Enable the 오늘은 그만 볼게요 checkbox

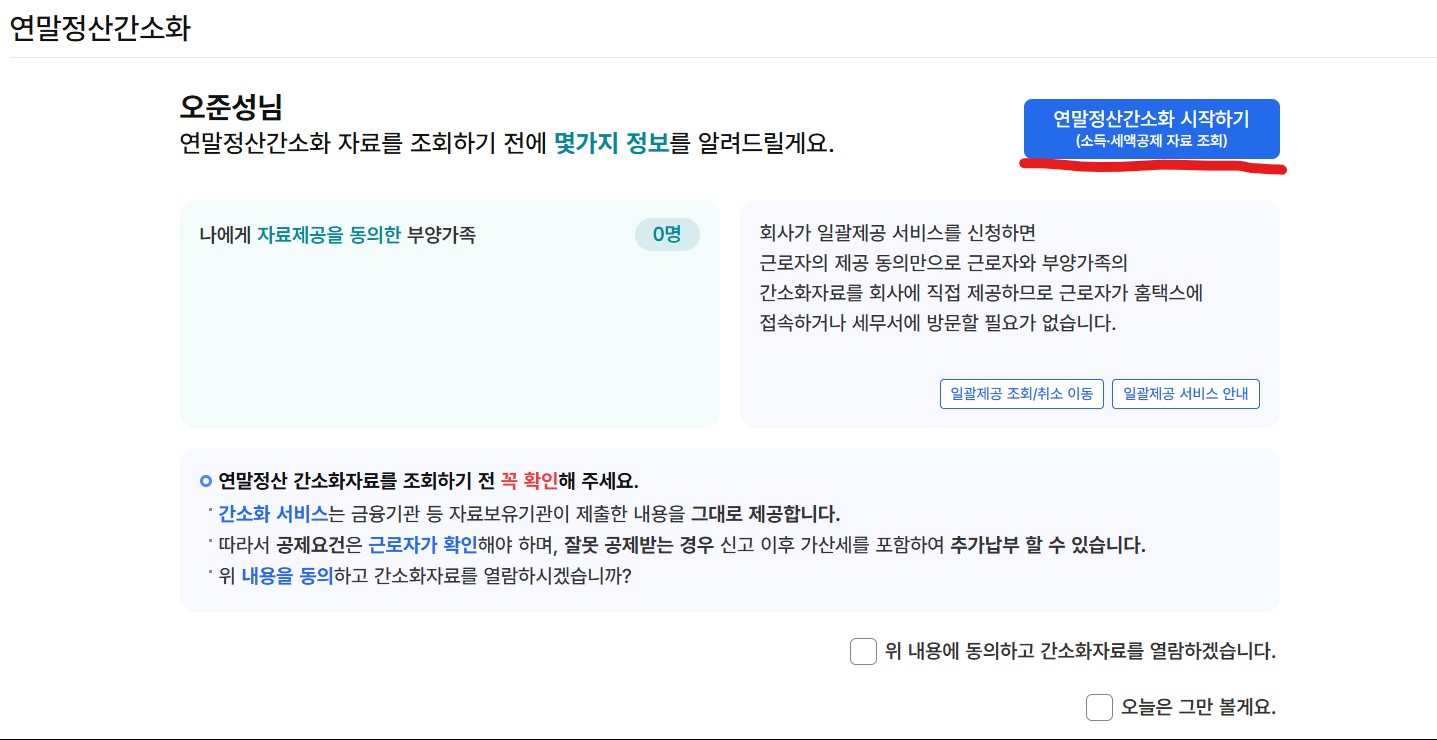pyautogui.click(x=1098, y=707)
